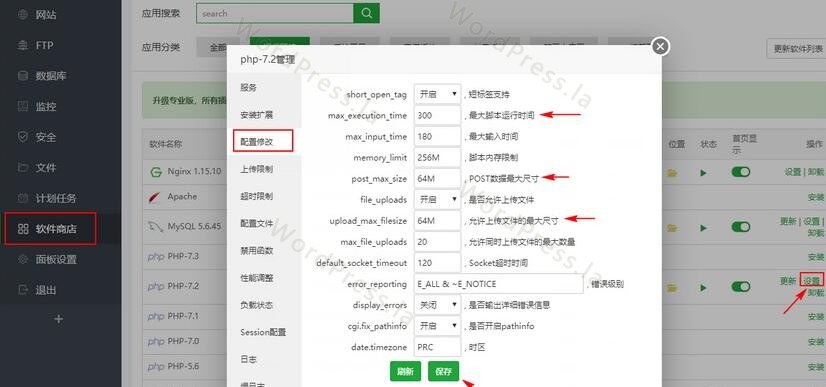Viewport: 826px width, 387px height.
Task: Click the PHP-7.2 row 更新 link
Action: tap(788, 281)
